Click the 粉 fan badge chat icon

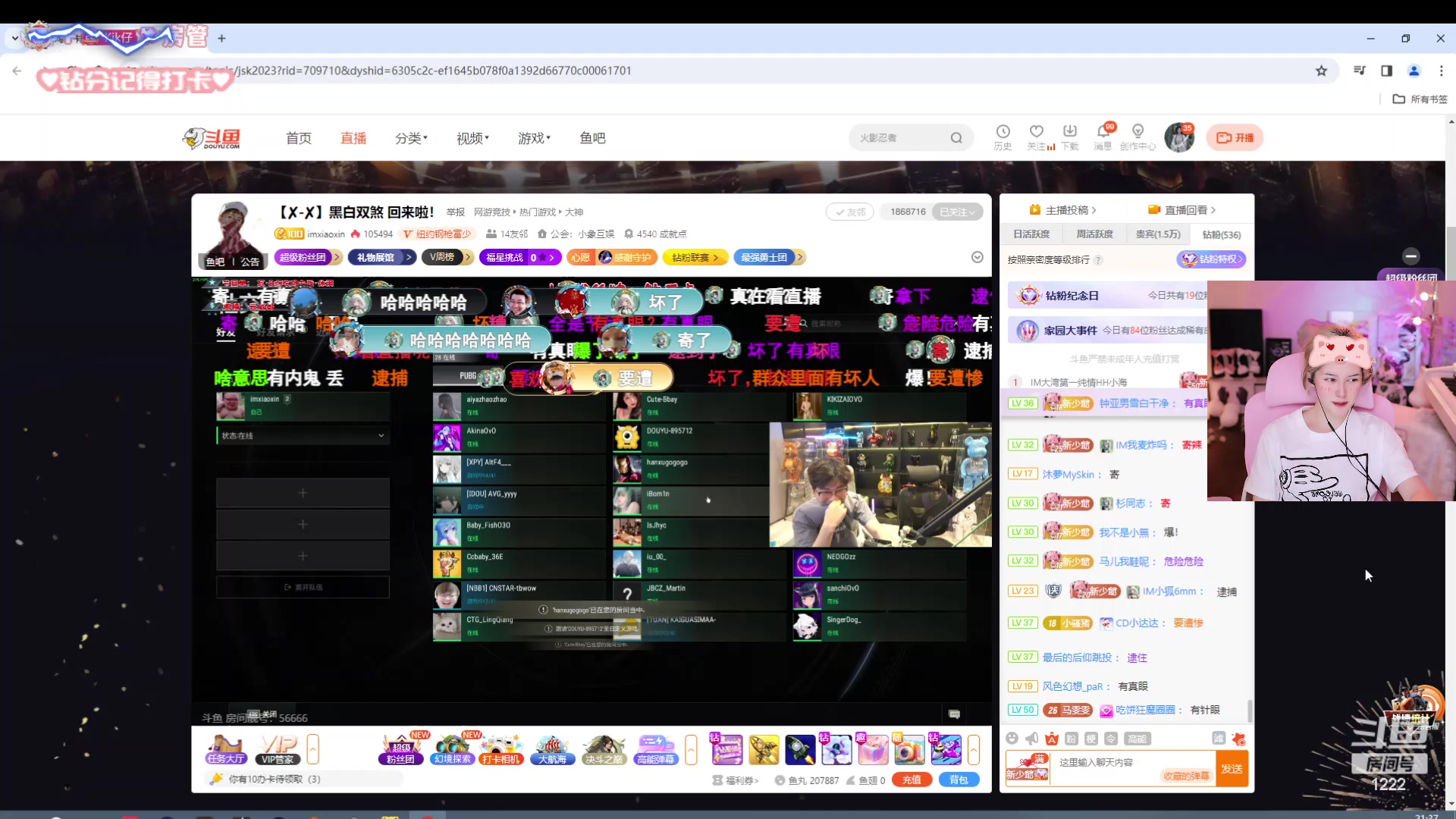[x=1072, y=739]
